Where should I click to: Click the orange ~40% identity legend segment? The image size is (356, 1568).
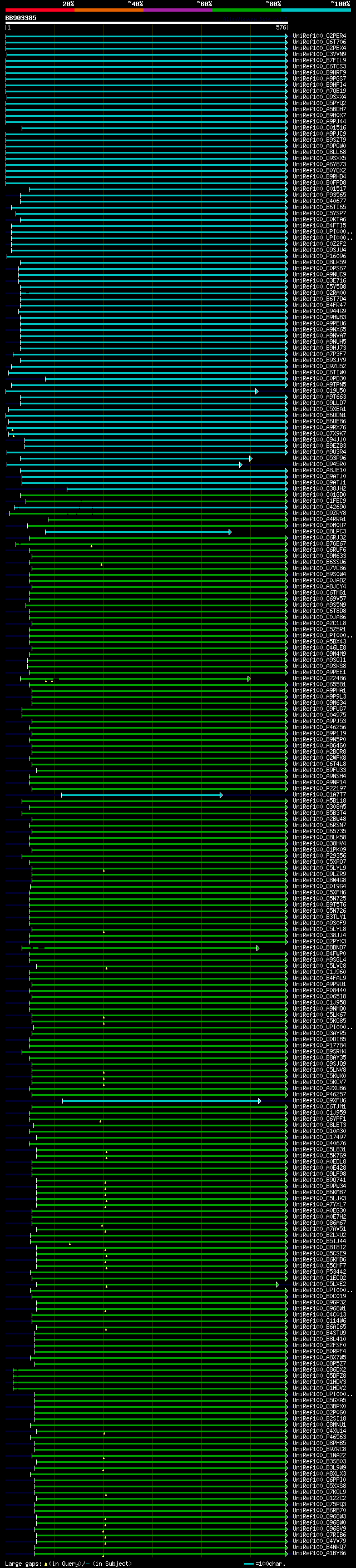109,10
